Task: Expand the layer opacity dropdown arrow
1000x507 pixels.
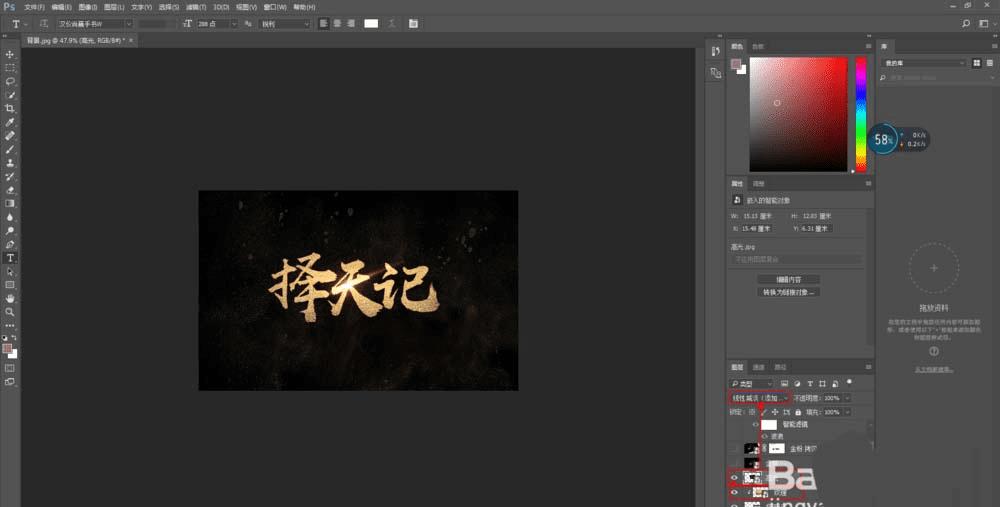Action: pyautogui.click(x=848, y=397)
